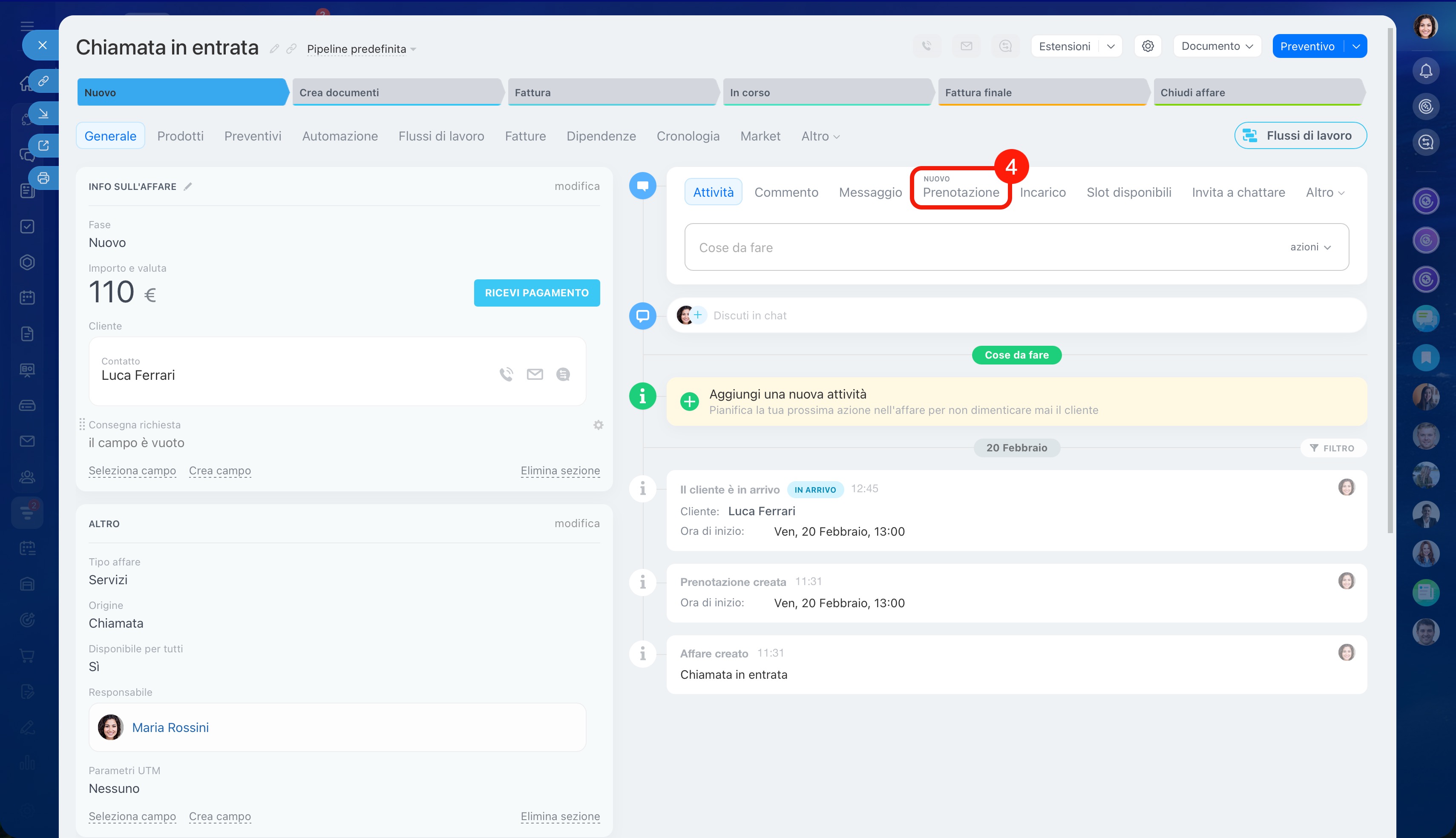This screenshot has width=1456, height=838.
Task: Click the green plus add activity icon
Action: pos(689,401)
